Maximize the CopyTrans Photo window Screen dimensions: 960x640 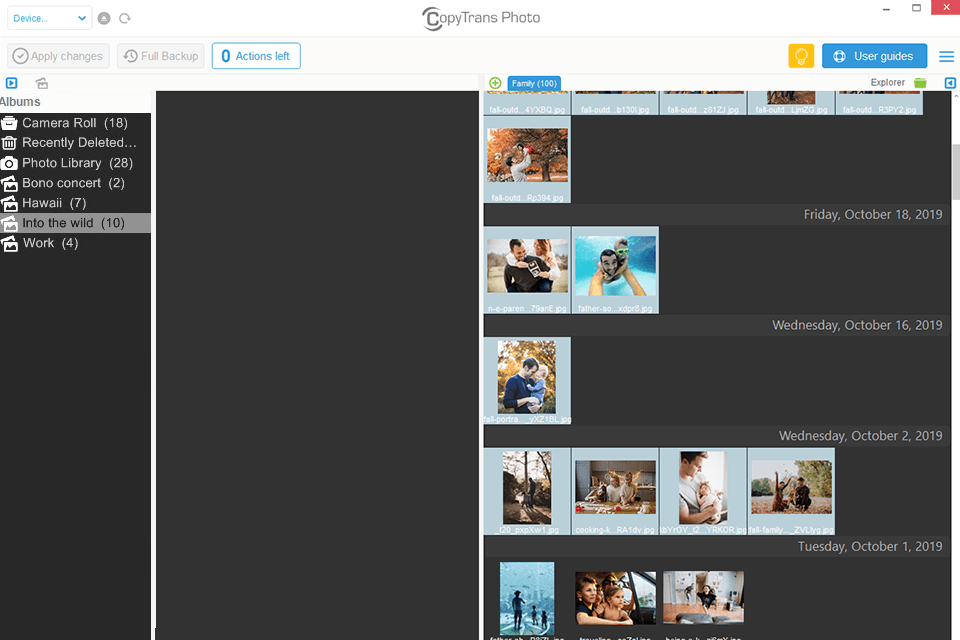916,8
